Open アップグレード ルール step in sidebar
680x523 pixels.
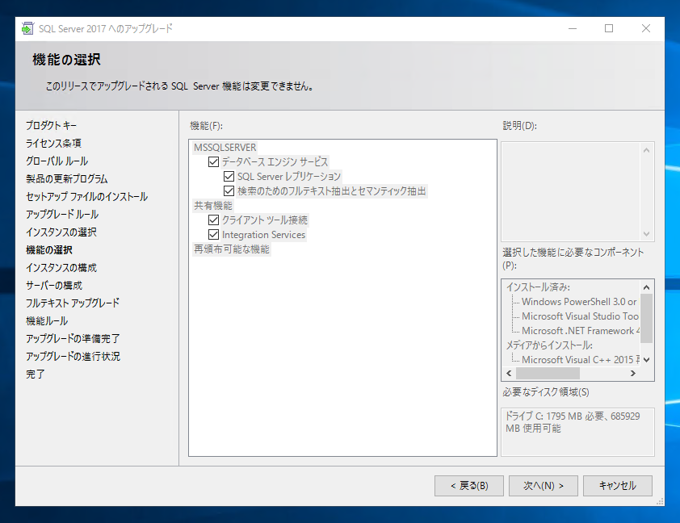click(62, 214)
